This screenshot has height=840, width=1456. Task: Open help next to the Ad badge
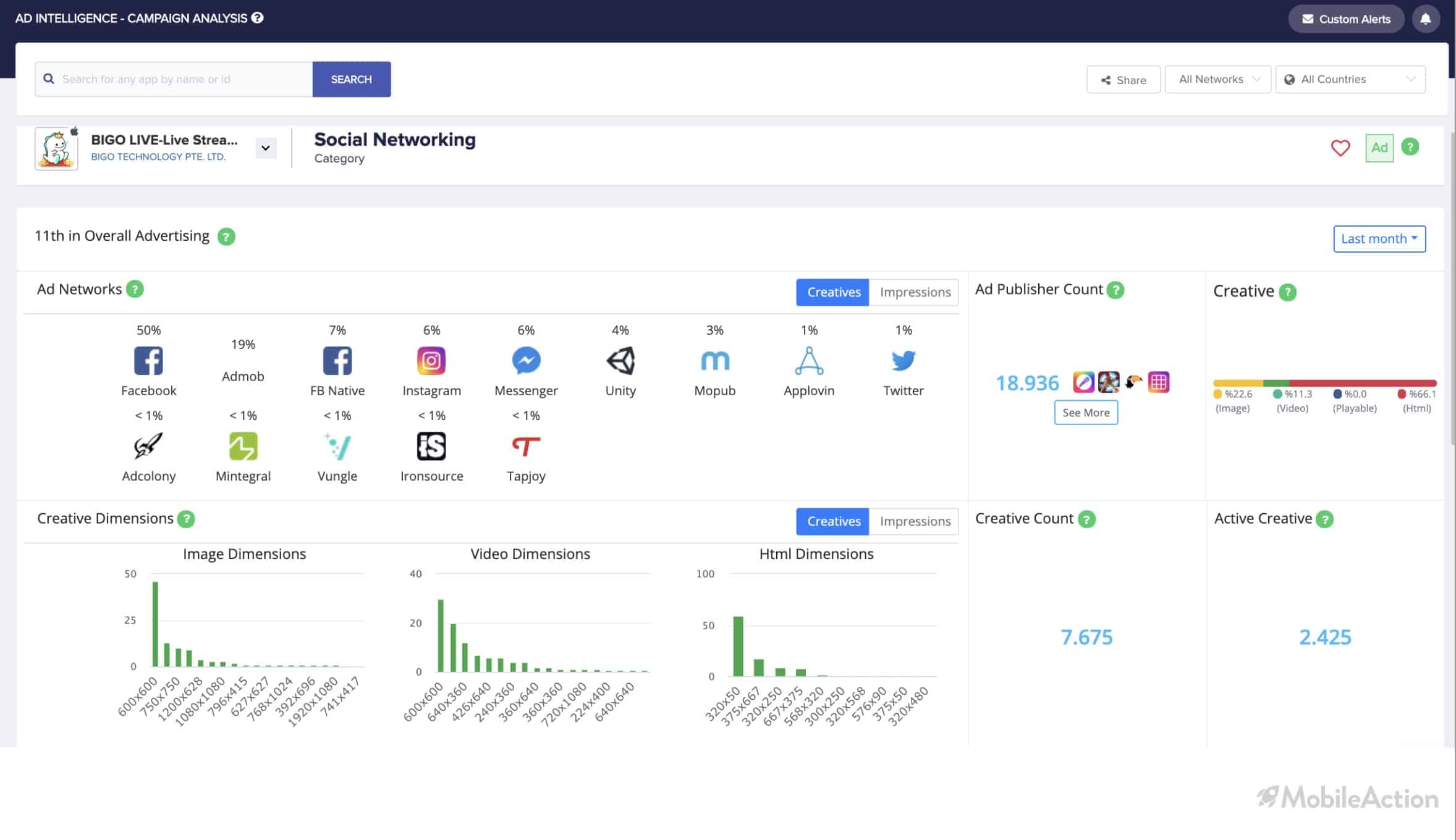coord(1410,147)
